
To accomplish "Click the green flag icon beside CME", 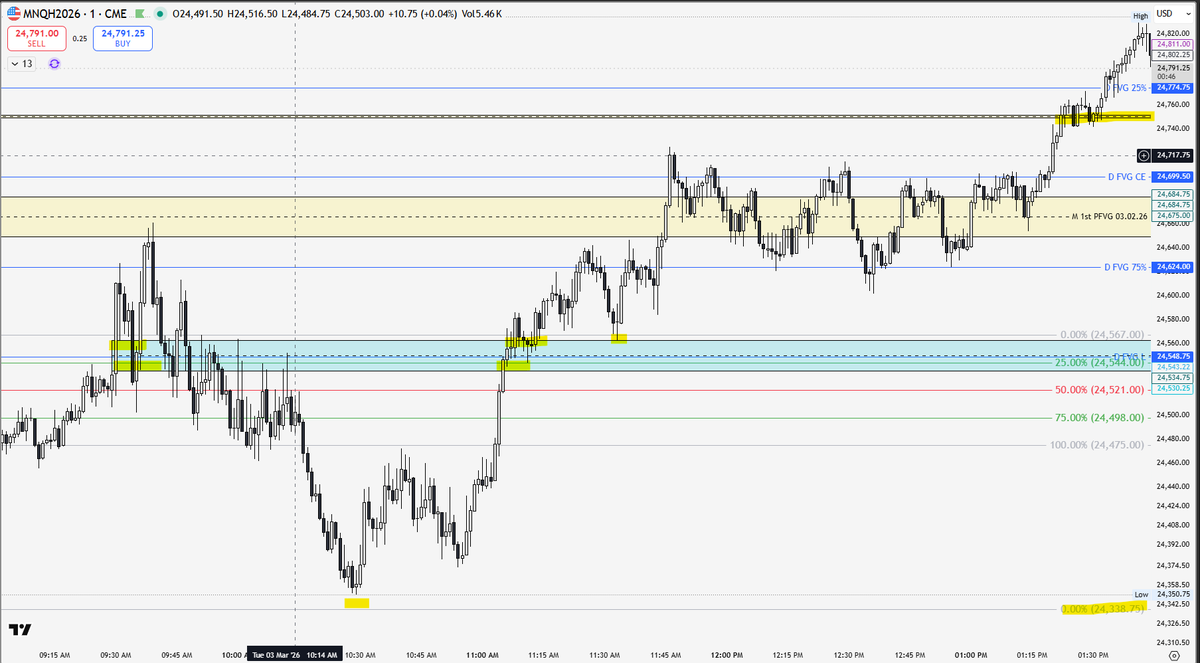I will click(x=139, y=14).
